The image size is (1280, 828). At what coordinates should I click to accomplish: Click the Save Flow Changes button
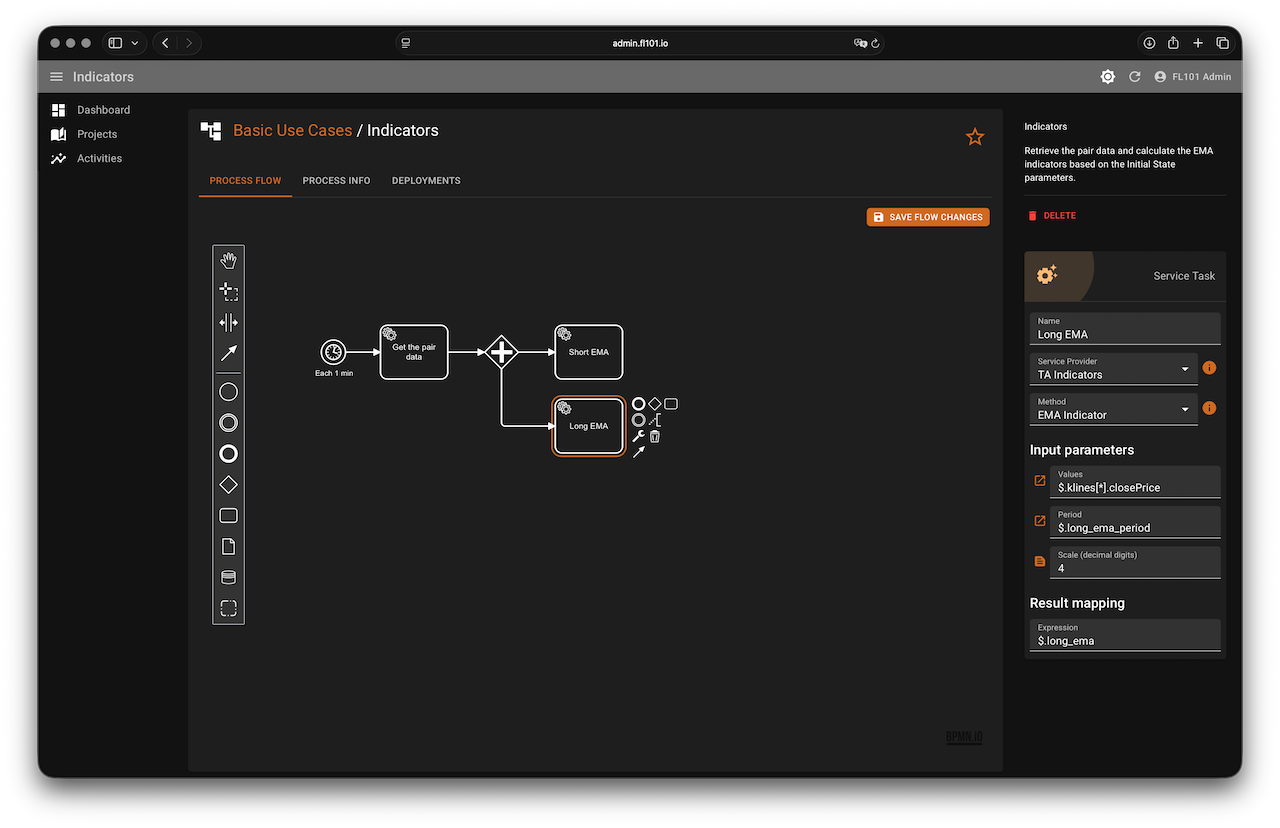pyautogui.click(x=927, y=217)
